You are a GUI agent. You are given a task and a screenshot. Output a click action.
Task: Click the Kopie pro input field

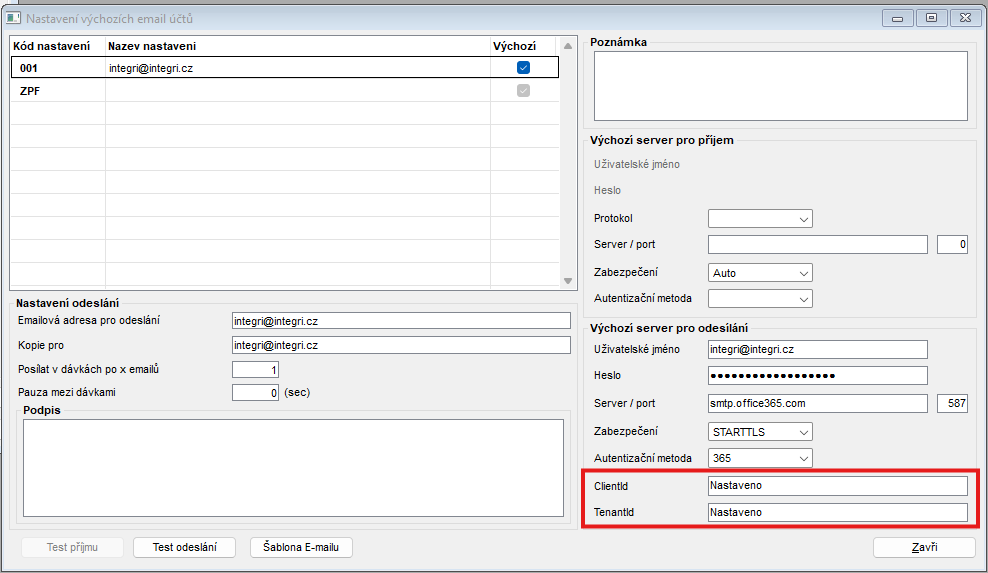[401, 345]
